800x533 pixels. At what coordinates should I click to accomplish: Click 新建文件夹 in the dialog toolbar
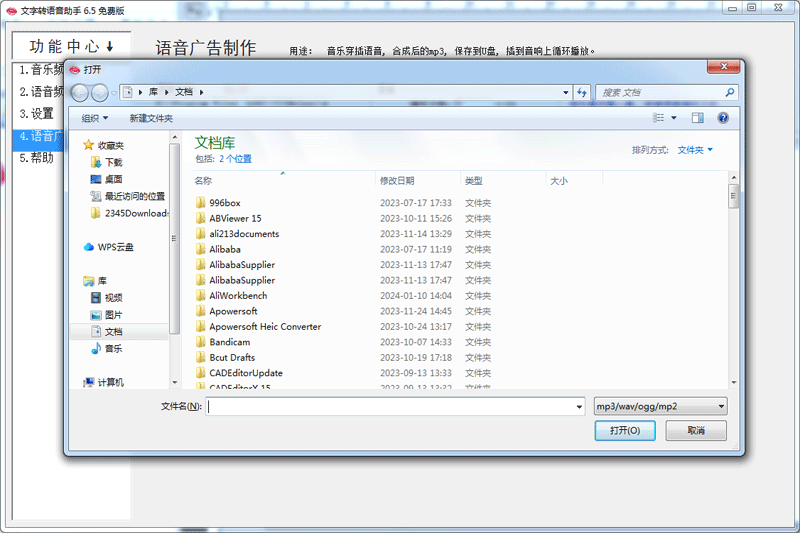point(151,118)
